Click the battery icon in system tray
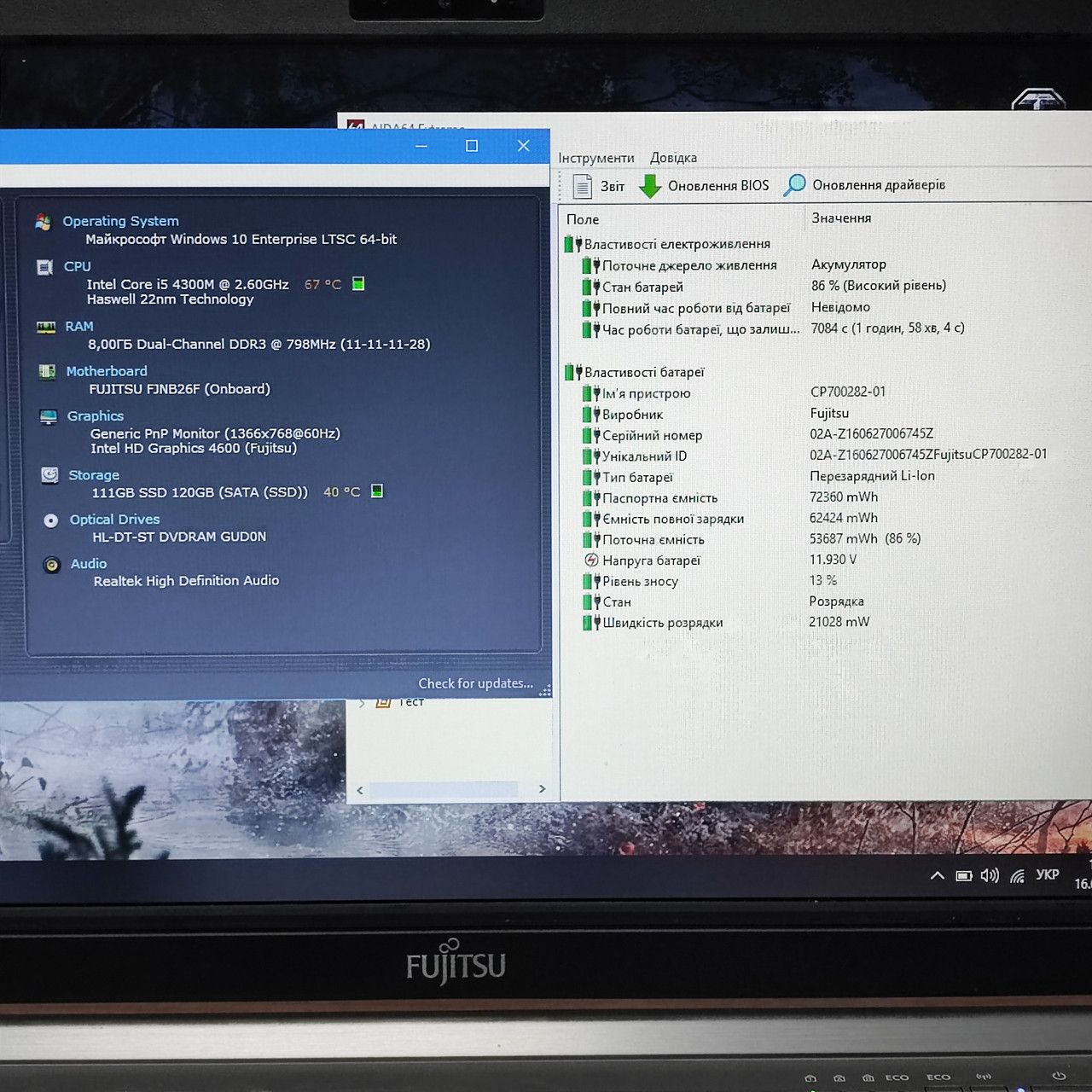 tap(964, 876)
